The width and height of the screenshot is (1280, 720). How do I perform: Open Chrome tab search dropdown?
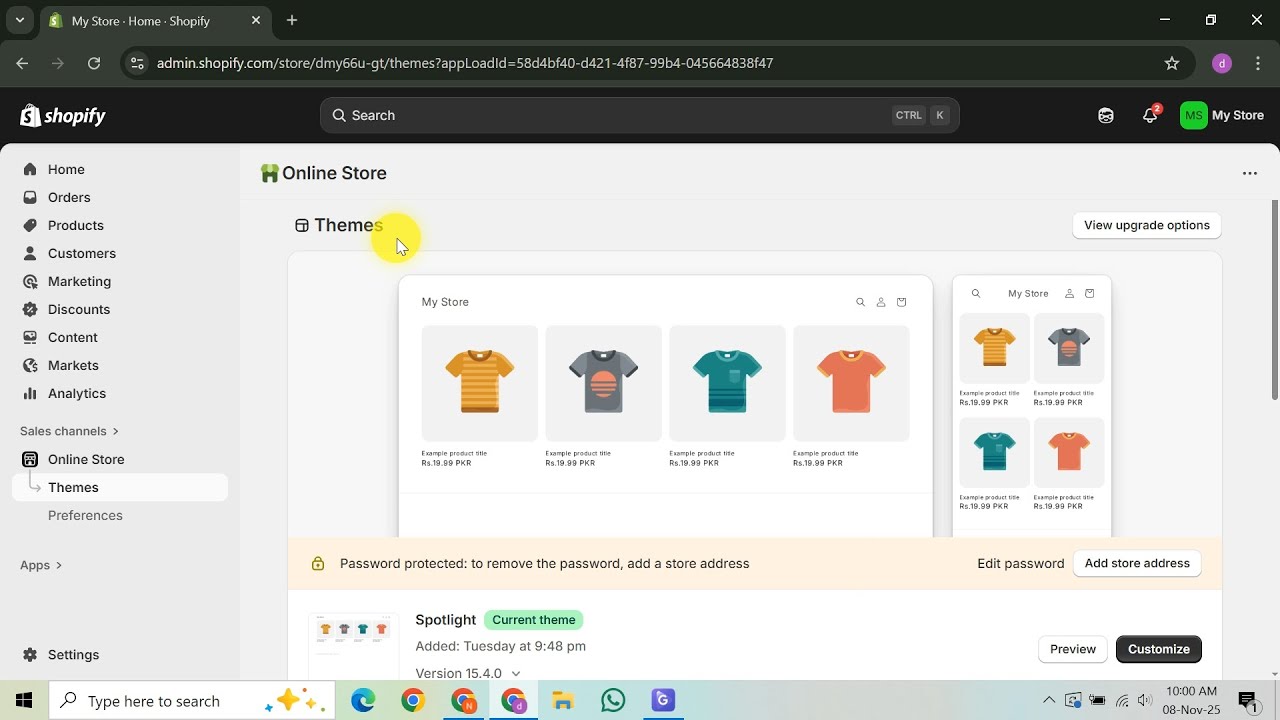coord(19,20)
